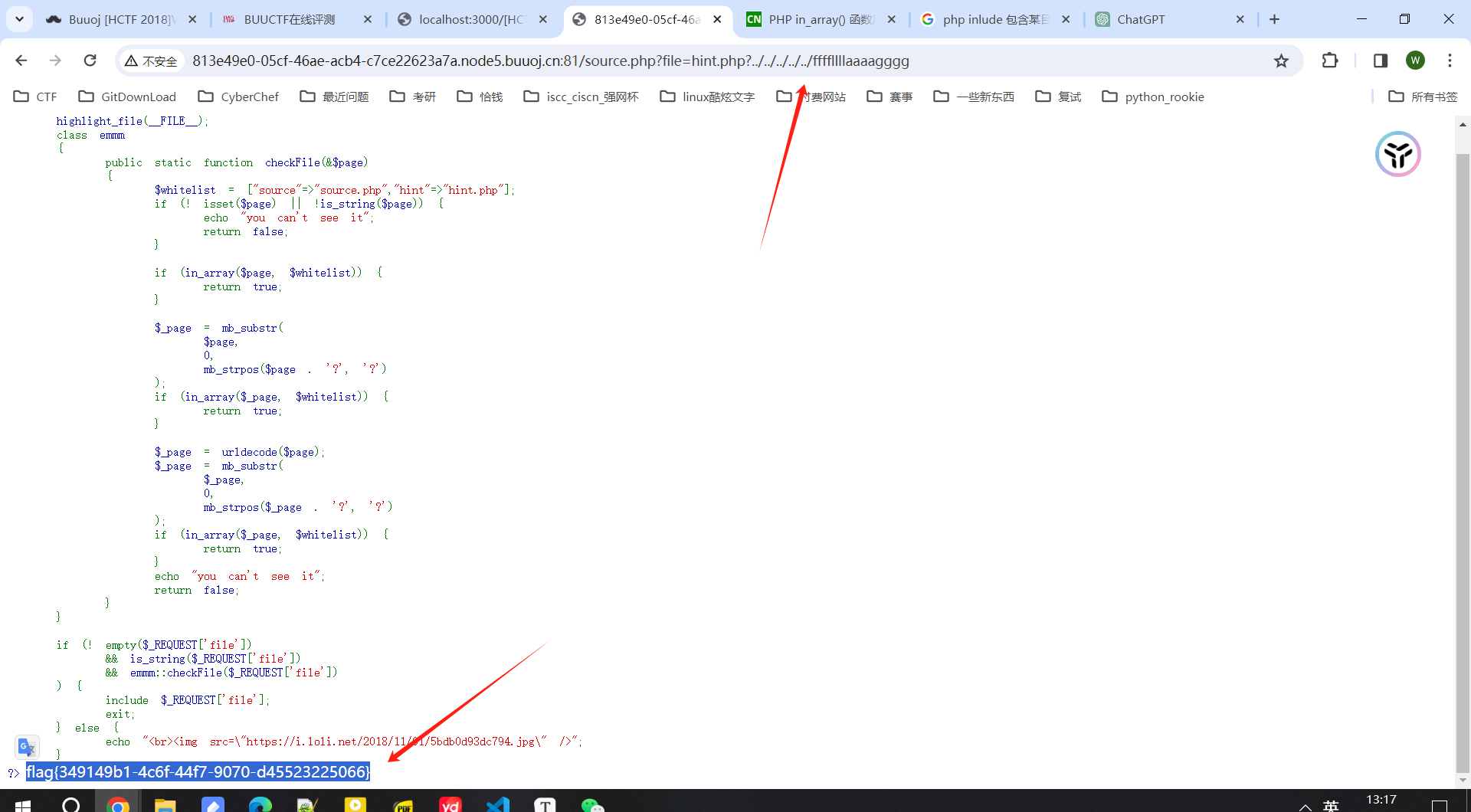
Task: Open the 所有书签 all bookmarks folder
Action: [1423, 97]
